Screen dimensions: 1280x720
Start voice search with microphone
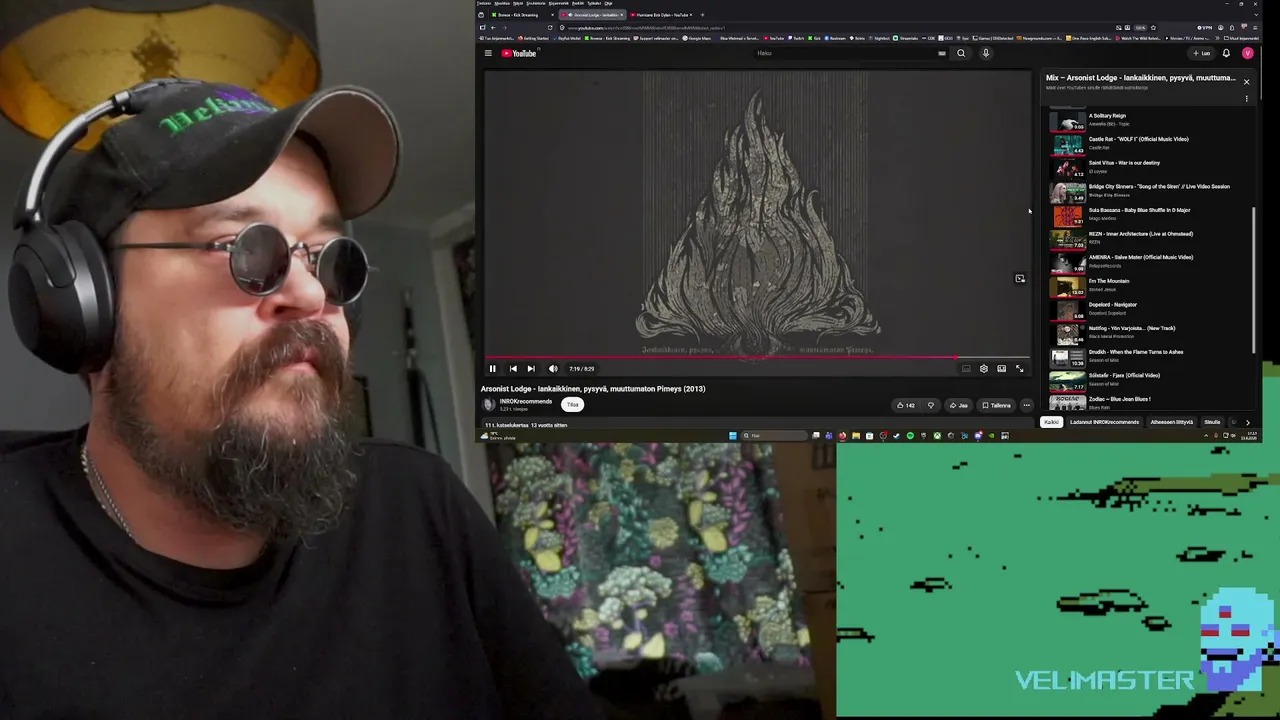pyautogui.click(x=986, y=53)
